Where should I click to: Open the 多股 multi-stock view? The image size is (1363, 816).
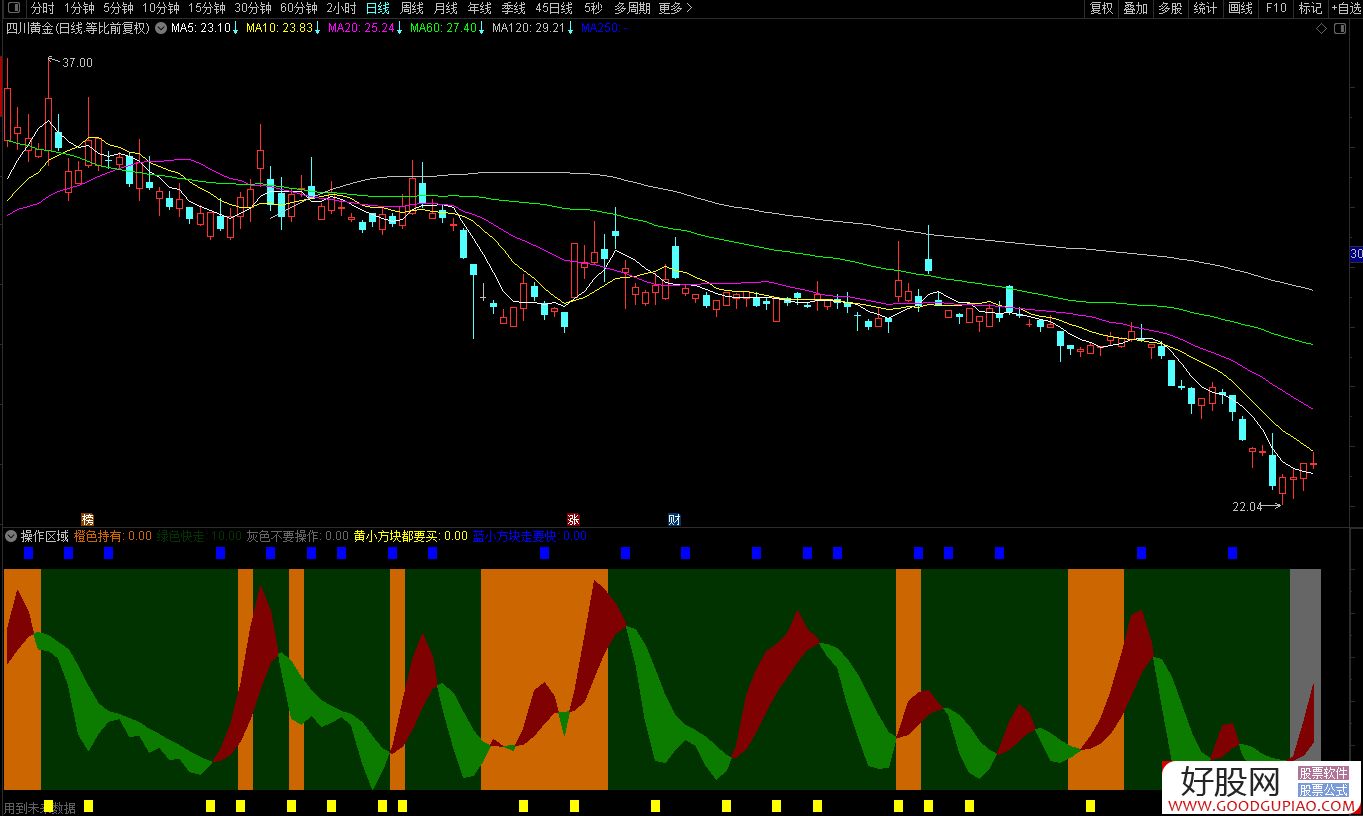(x=1170, y=8)
